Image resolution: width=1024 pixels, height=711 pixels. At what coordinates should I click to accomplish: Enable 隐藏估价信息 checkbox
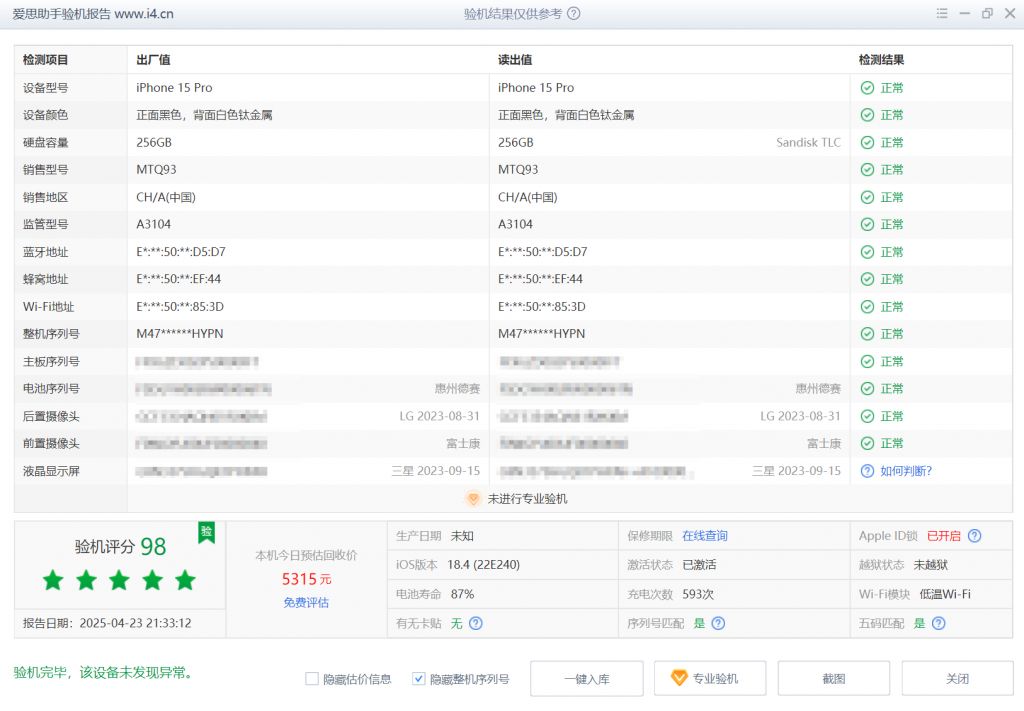coord(312,679)
